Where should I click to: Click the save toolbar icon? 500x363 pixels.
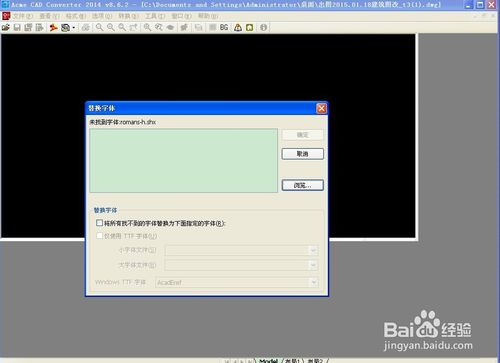click(x=17, y=27)
